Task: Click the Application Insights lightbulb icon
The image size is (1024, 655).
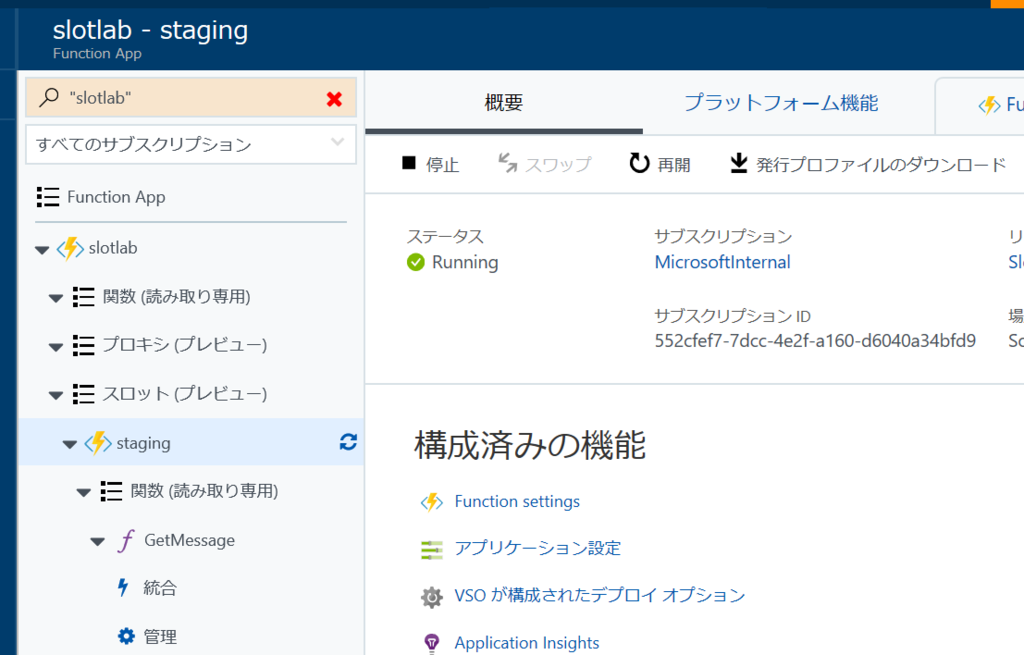Action: point(432,643)
